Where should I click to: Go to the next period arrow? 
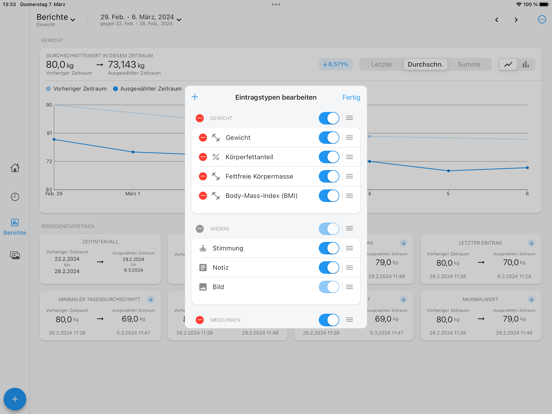point(516,20)
